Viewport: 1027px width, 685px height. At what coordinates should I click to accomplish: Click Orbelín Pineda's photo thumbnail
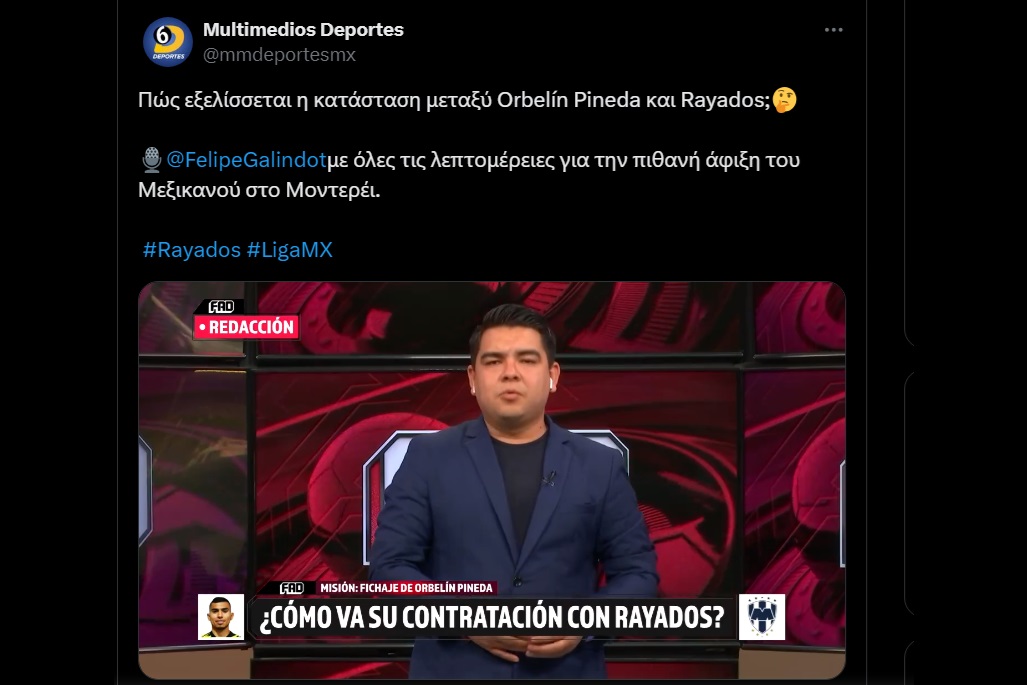(x=221, y=617)
